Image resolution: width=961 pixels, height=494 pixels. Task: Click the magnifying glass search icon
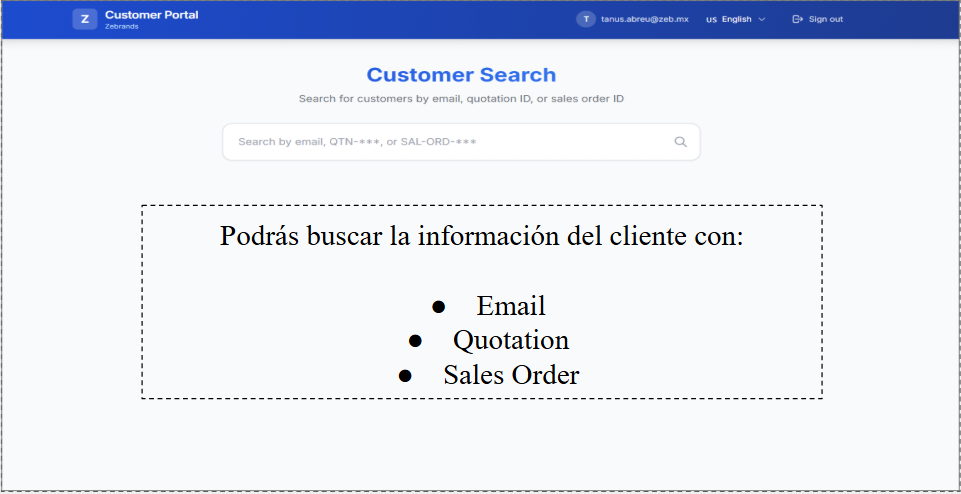[x=681, y=142]
